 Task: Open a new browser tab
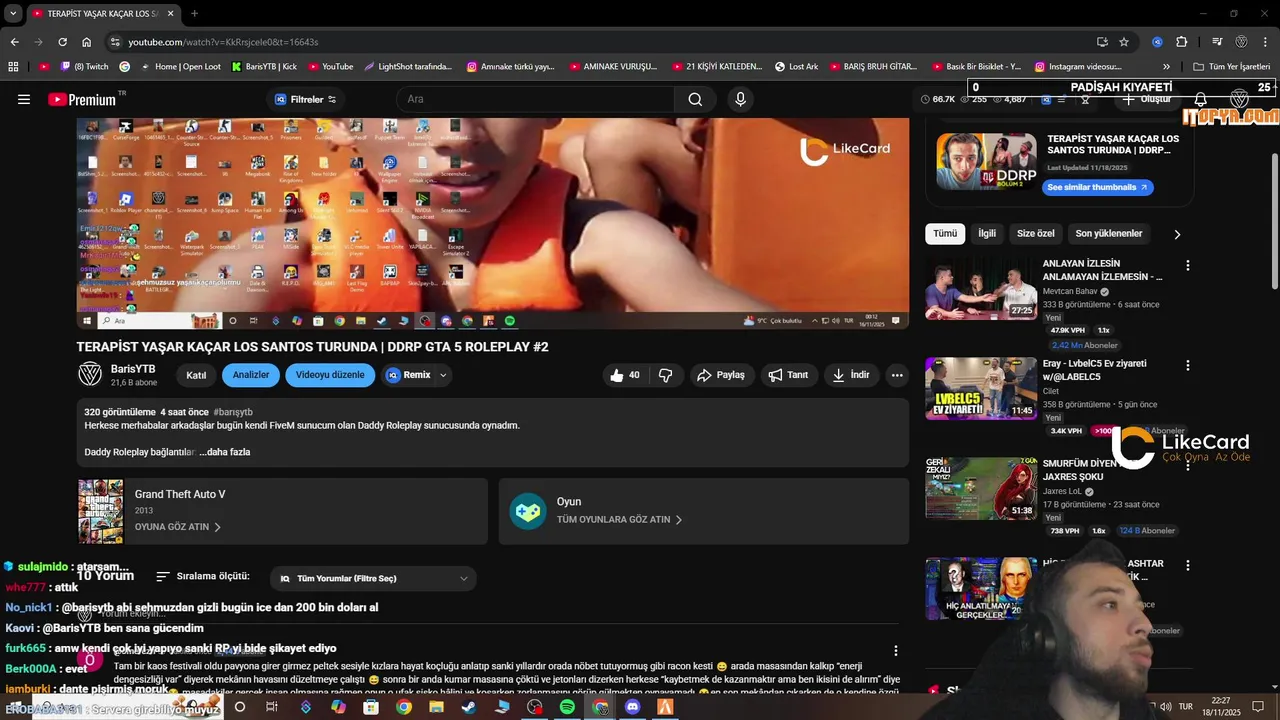(194, 14)
